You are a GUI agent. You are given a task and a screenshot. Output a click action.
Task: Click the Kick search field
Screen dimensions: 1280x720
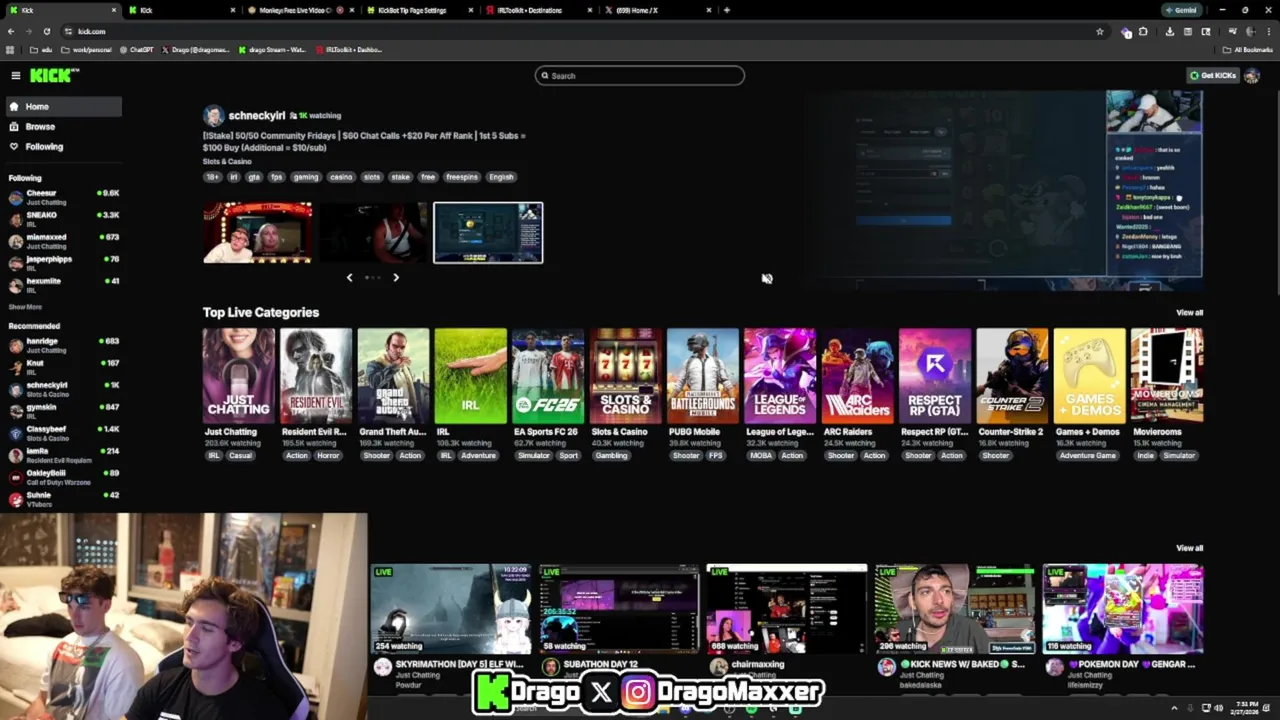pos(640,75)
